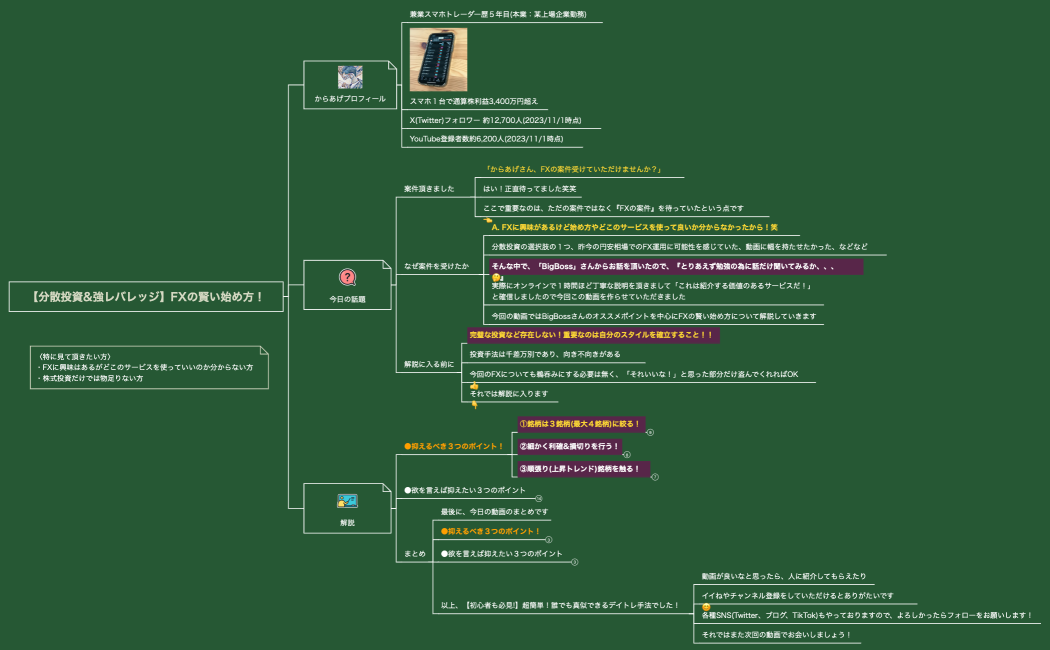The image size is (1050, 650).
Task: Click the smartphone photo thumbnail
Action: [437, 60]
